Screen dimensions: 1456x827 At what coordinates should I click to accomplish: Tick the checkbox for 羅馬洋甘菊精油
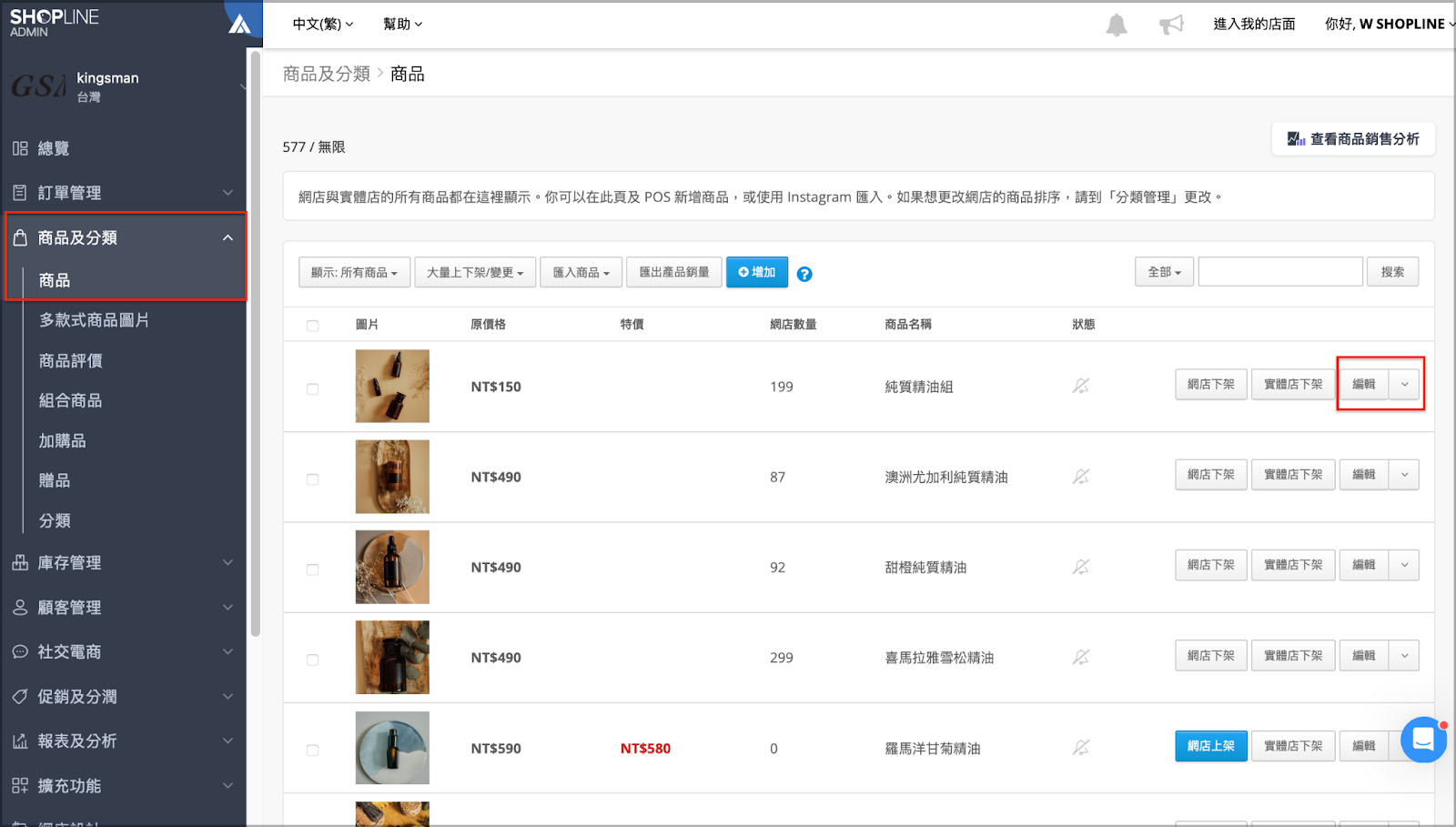point(312,750)
